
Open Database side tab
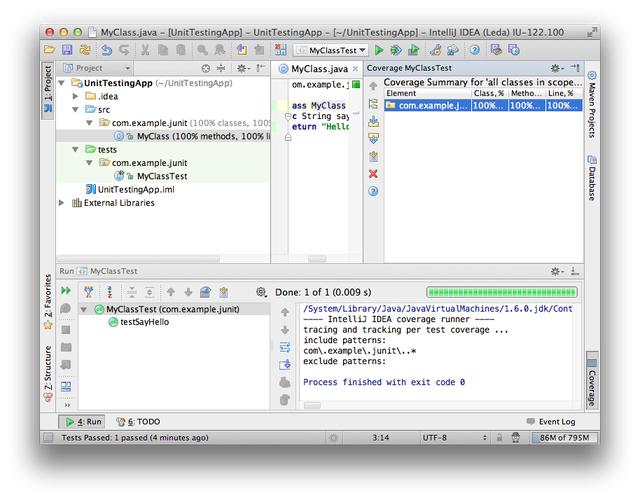(x=592, y=178)
